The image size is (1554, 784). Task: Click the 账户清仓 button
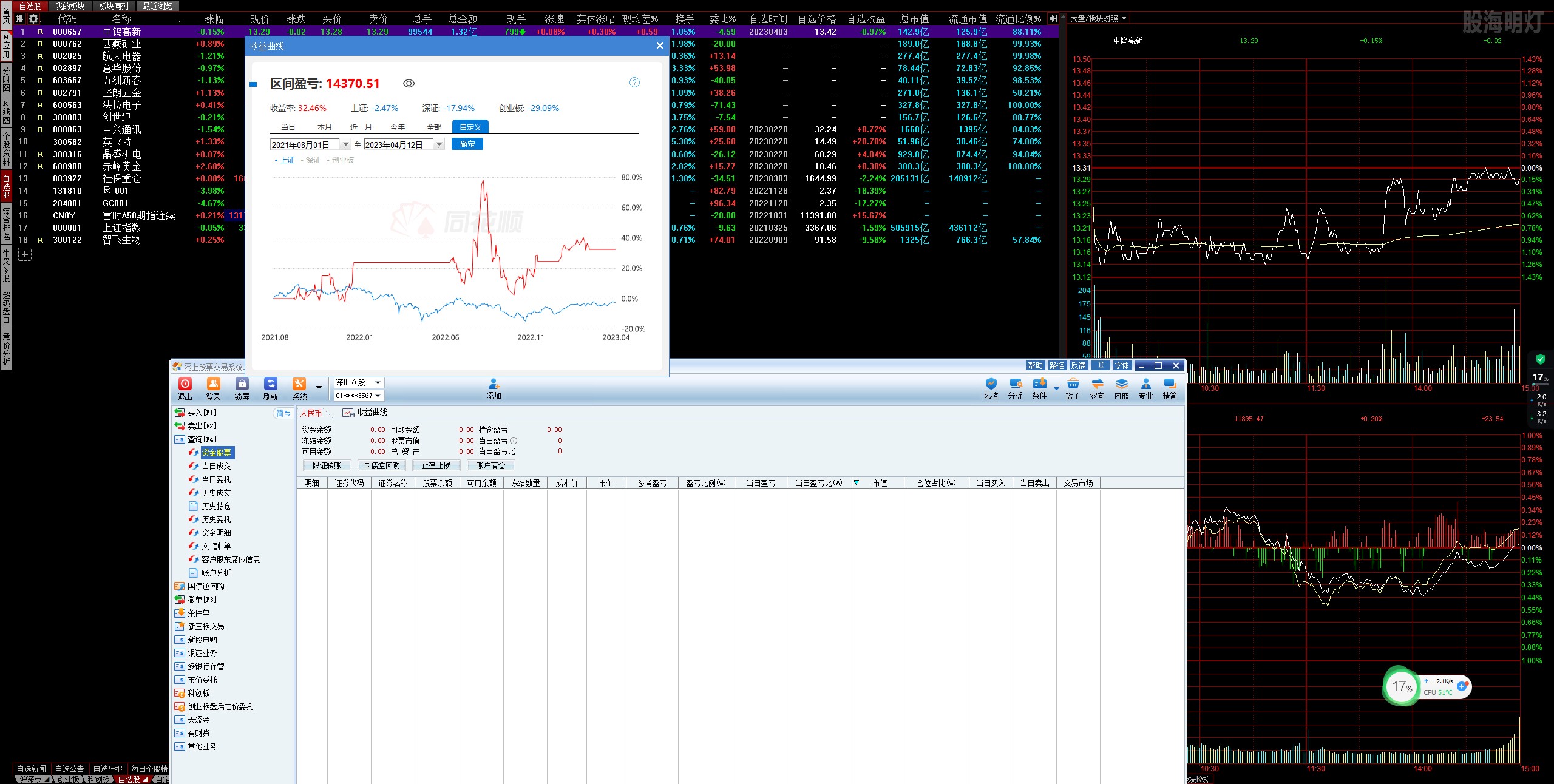click(x=490, y=465)
